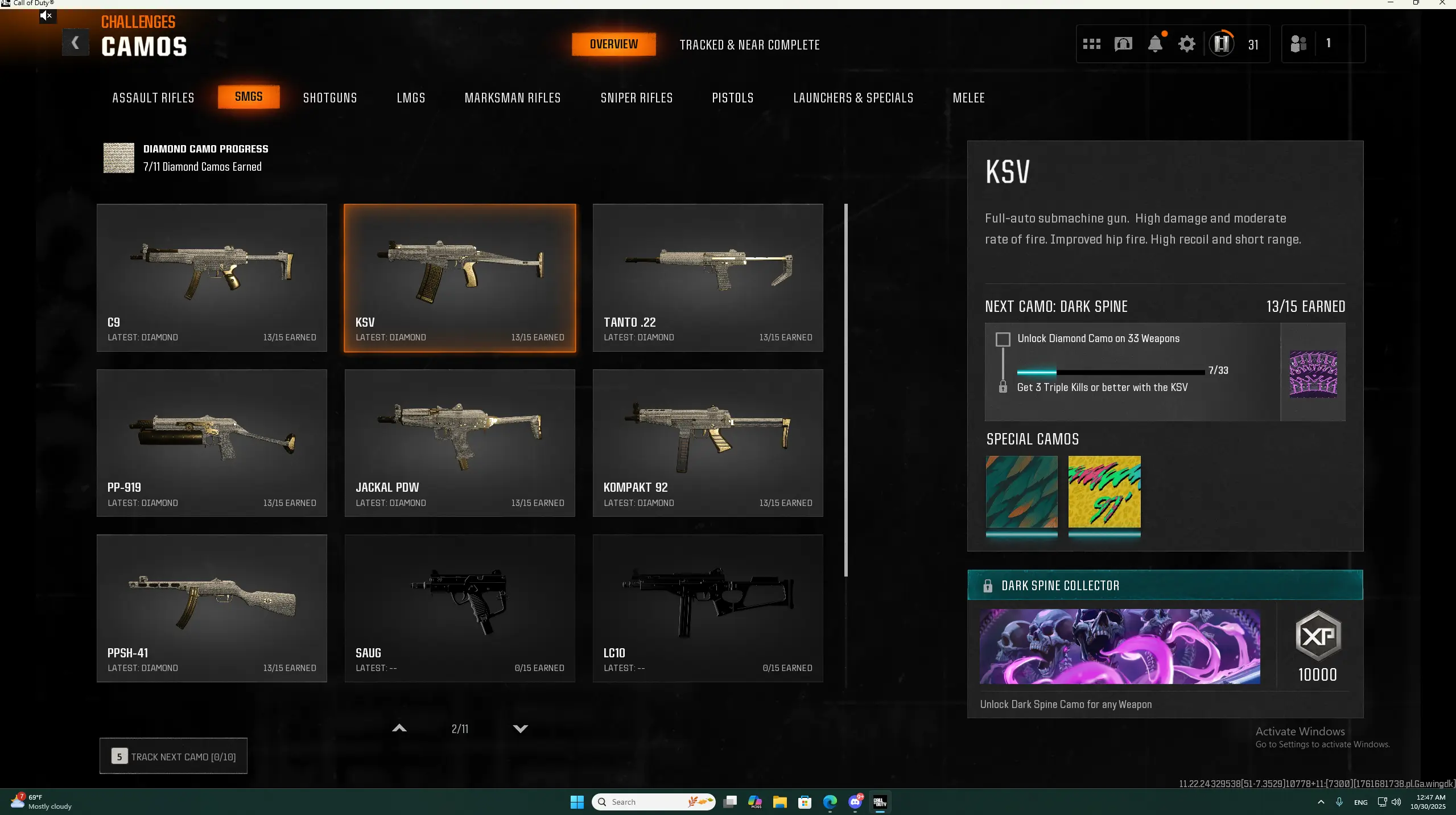Select the Jackal PDW weapon card
Image resolution: width=1456 pixels, height=815 pixels.
click(460, 443)
